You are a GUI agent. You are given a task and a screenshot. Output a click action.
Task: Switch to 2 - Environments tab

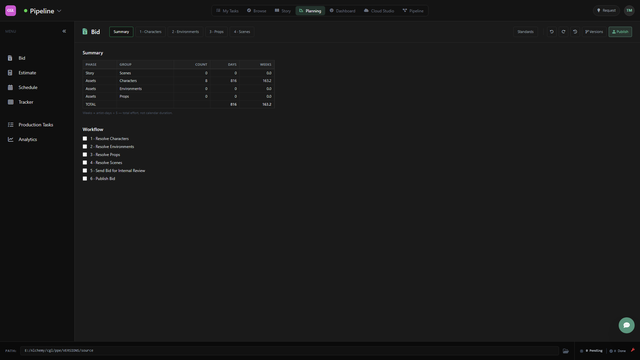click(x=185, y=31)
